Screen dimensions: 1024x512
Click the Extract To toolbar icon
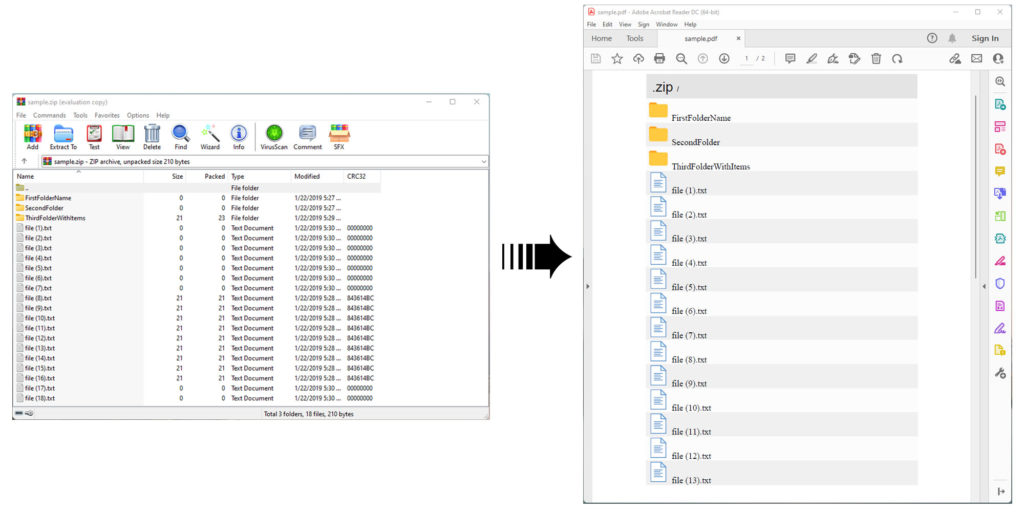click(x=63, y=136)
